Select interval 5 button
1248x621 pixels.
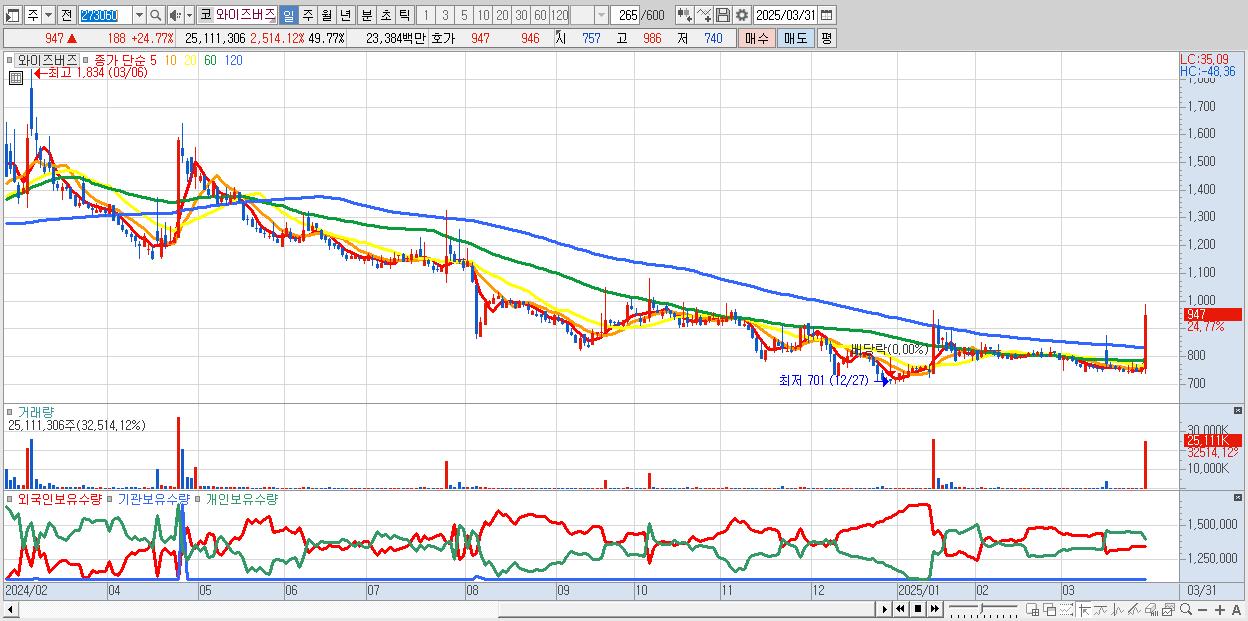[463, 15]
